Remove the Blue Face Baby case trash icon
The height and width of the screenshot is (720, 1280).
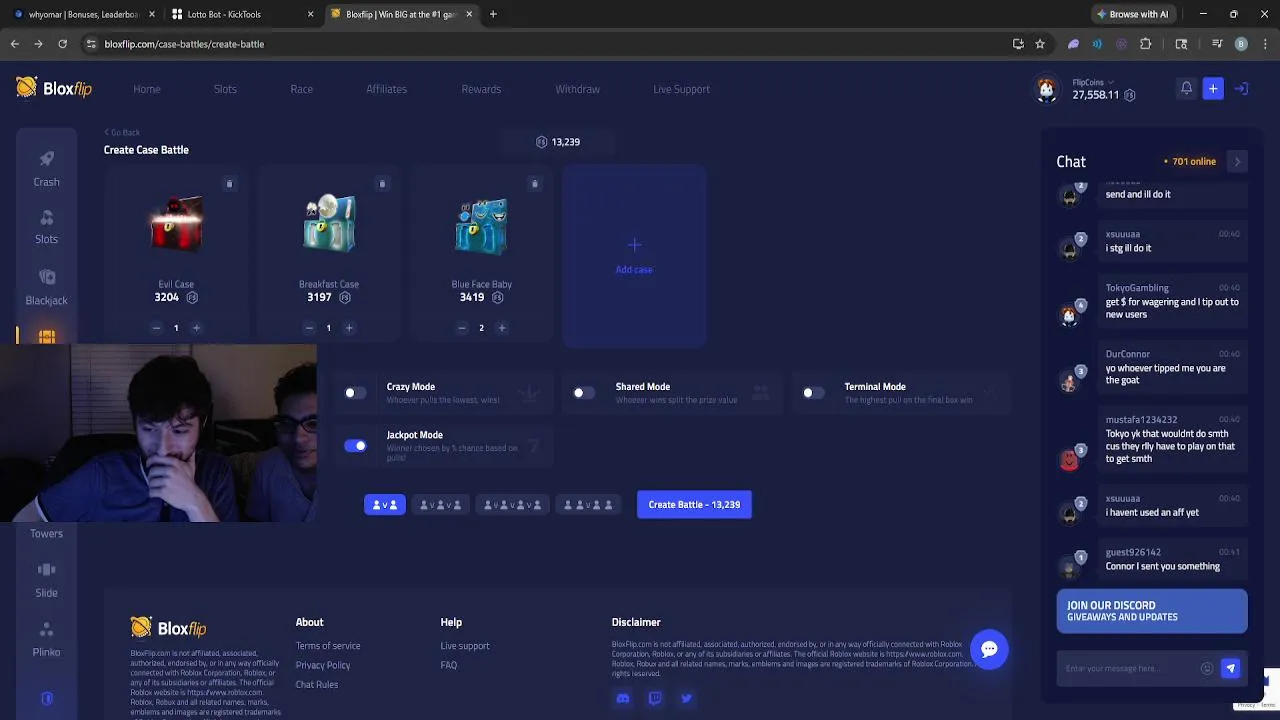534,184
